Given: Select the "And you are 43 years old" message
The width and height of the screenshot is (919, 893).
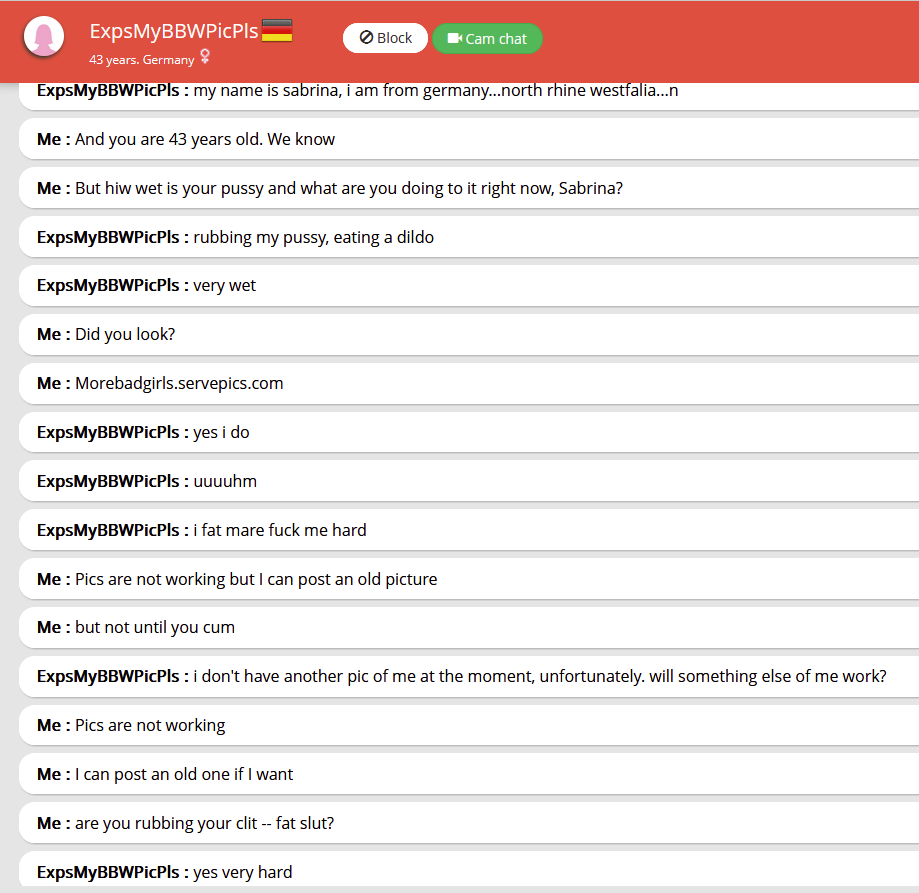Looking at the screenshot, I should (205, 139).
